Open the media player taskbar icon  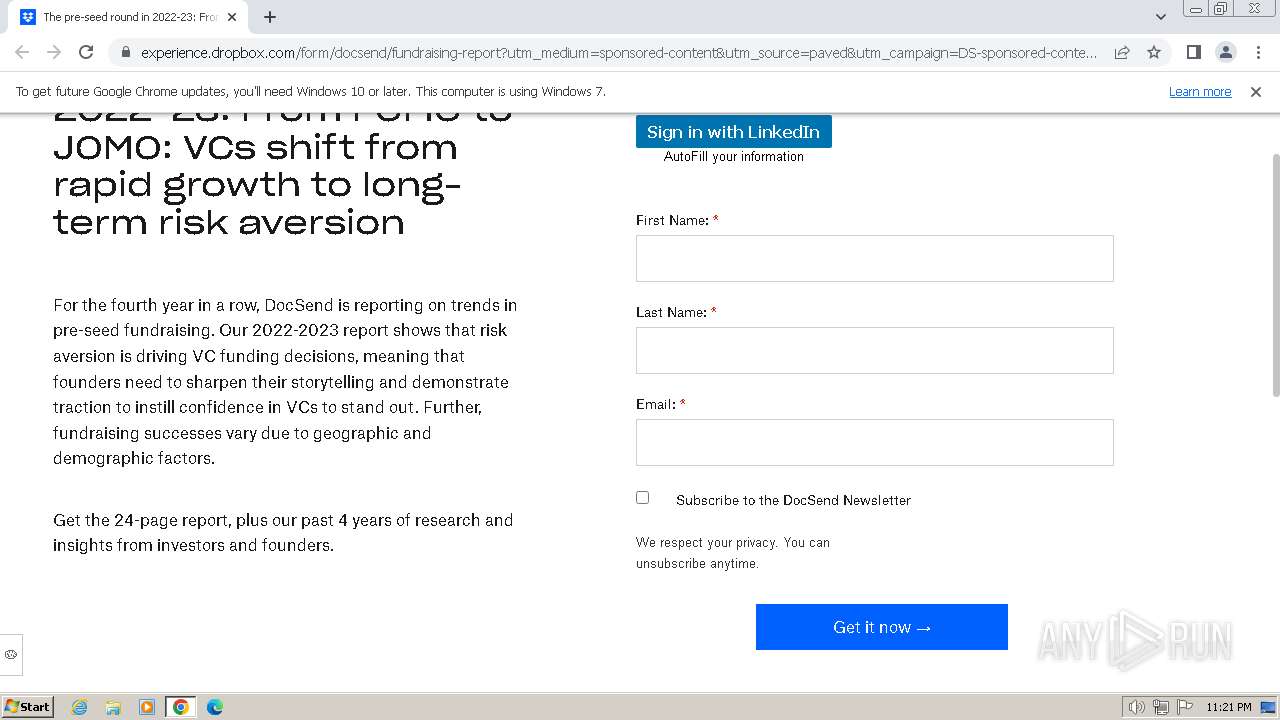(147, 707)
